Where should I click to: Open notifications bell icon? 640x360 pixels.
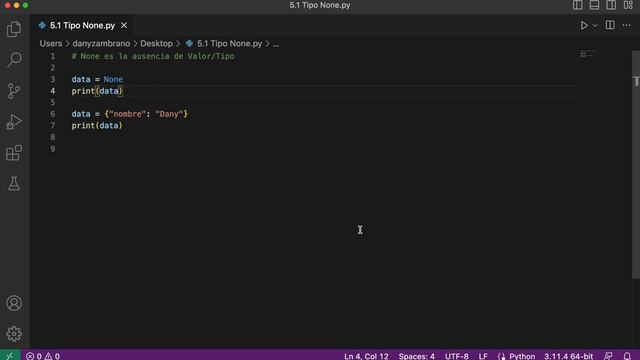627,356
